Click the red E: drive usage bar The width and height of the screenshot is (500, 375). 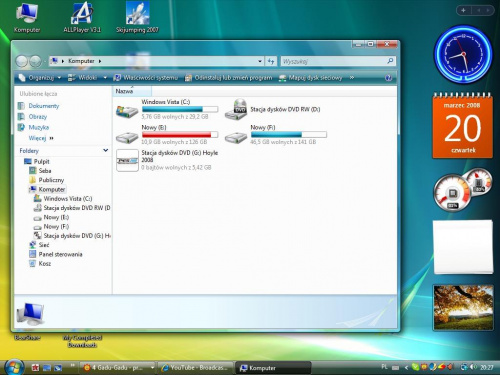180,135
